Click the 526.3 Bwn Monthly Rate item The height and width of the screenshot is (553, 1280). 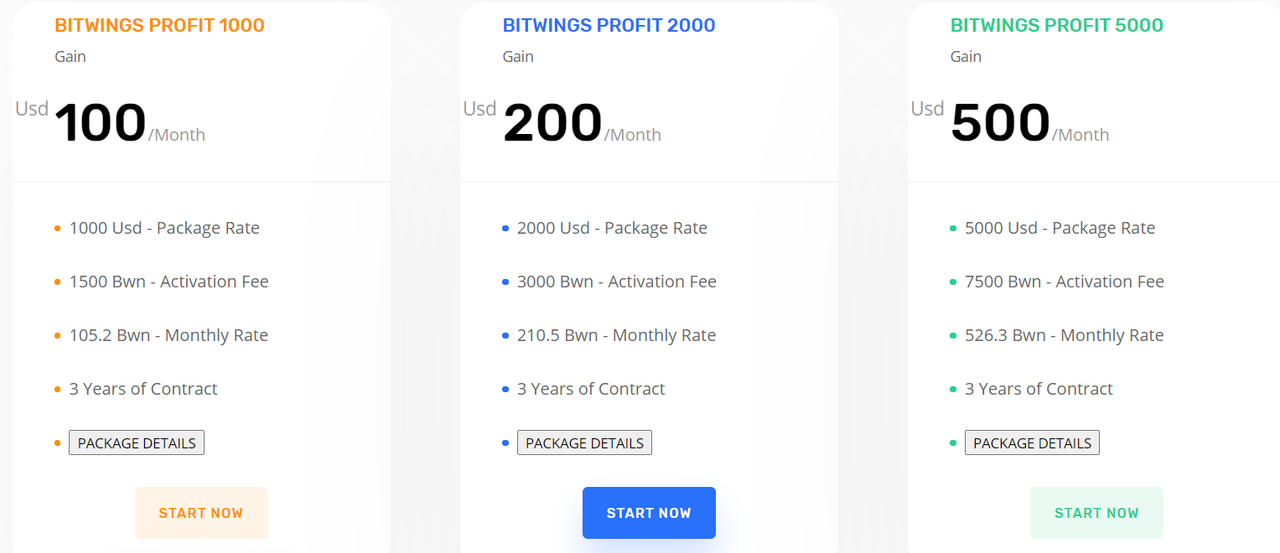tap(1065, 336)
